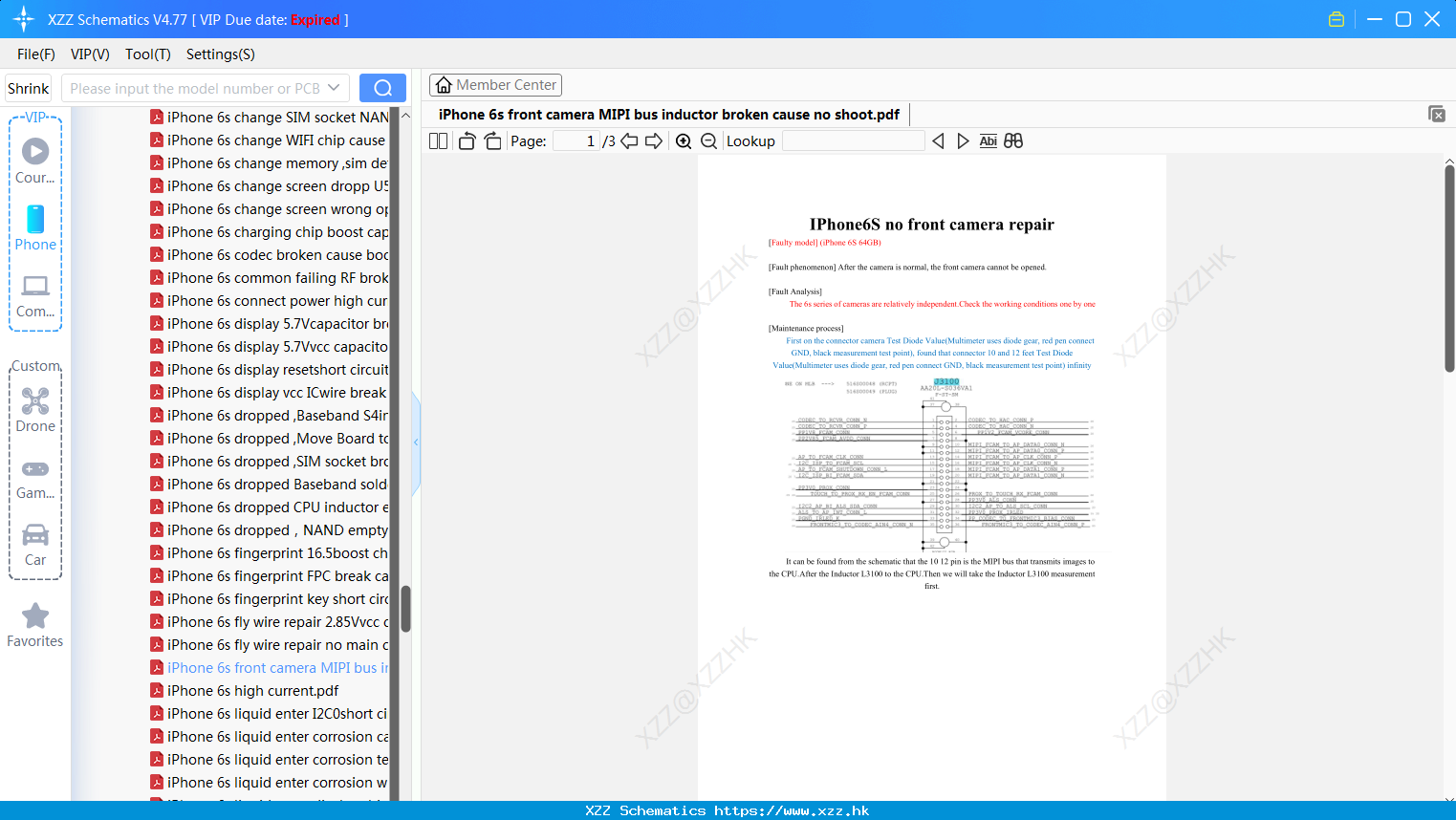The image size is (1456, 820).
Task: Open iPhone 6s dropped , NAND empty file
Action: 270,530
